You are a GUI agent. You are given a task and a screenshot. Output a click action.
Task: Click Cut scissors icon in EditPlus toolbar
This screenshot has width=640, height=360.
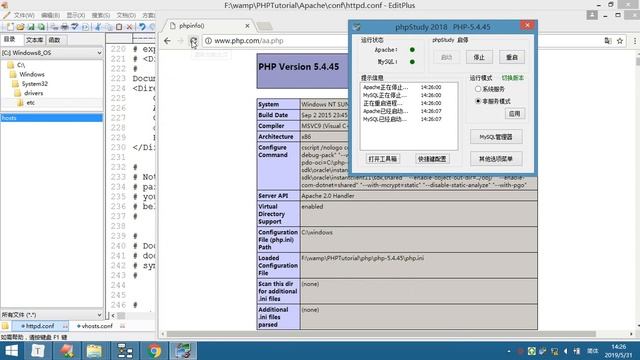(x=98, y=27)
